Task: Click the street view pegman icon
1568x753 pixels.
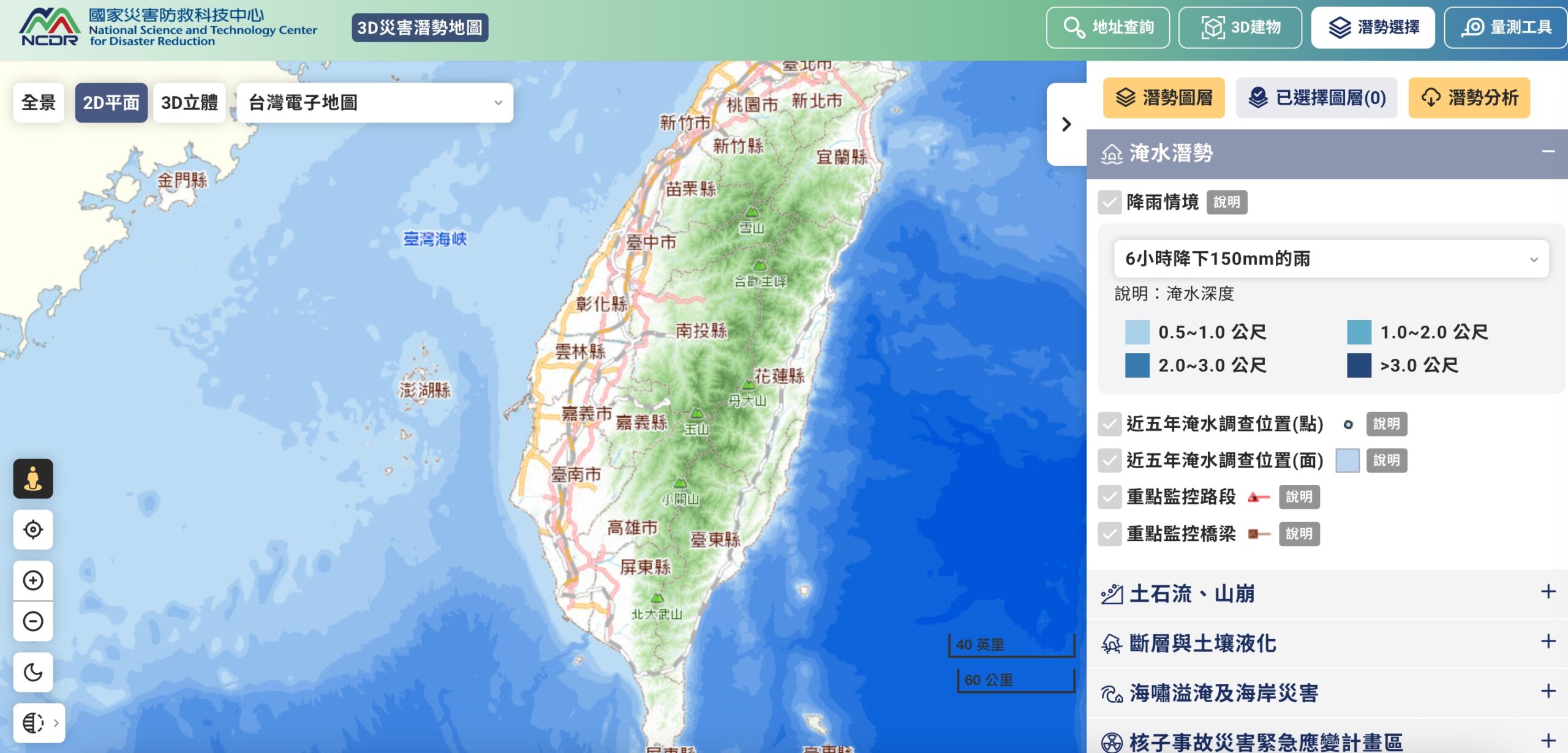Action: coord(33,479)
